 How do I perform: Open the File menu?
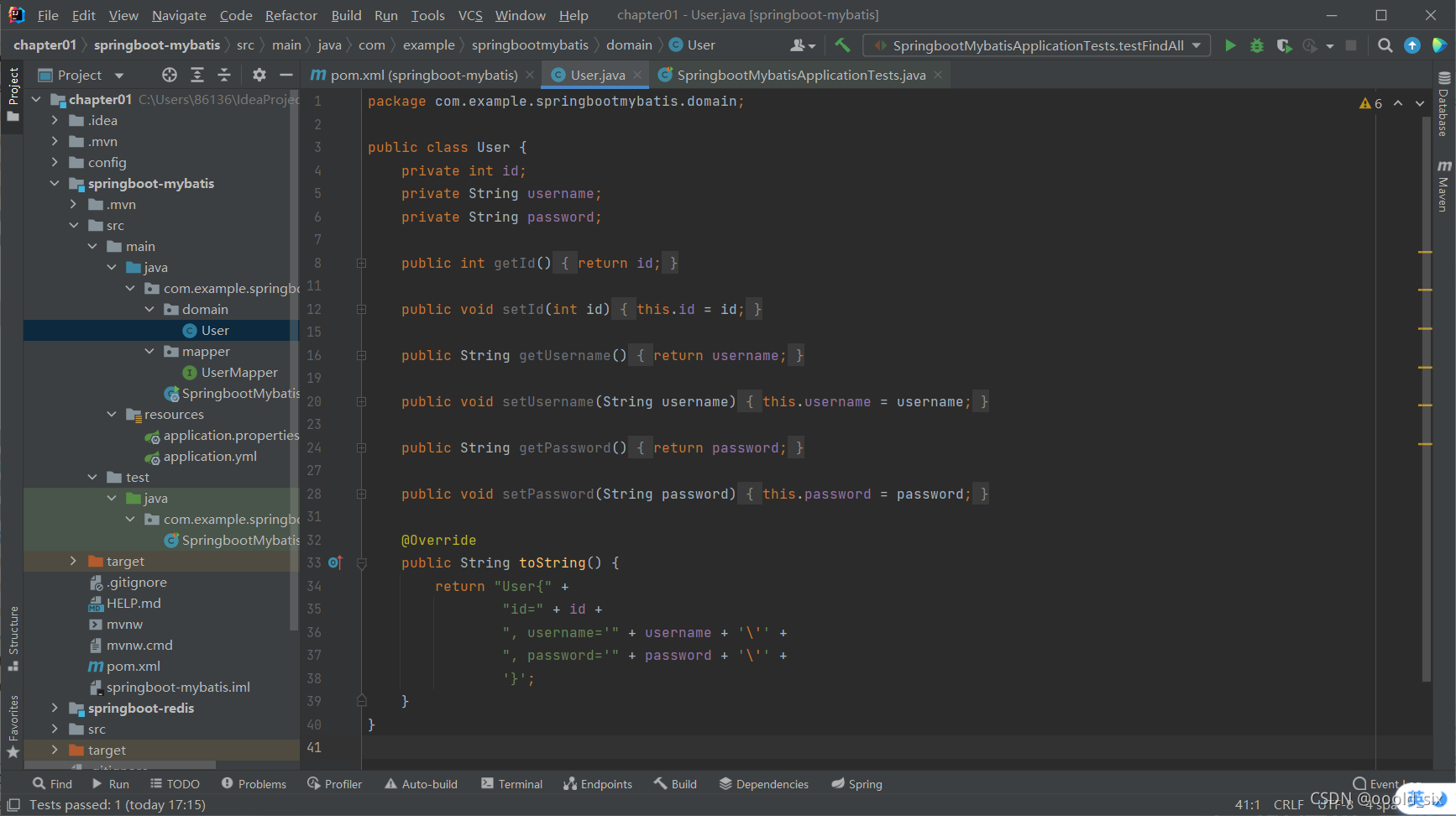click(48, 15)
